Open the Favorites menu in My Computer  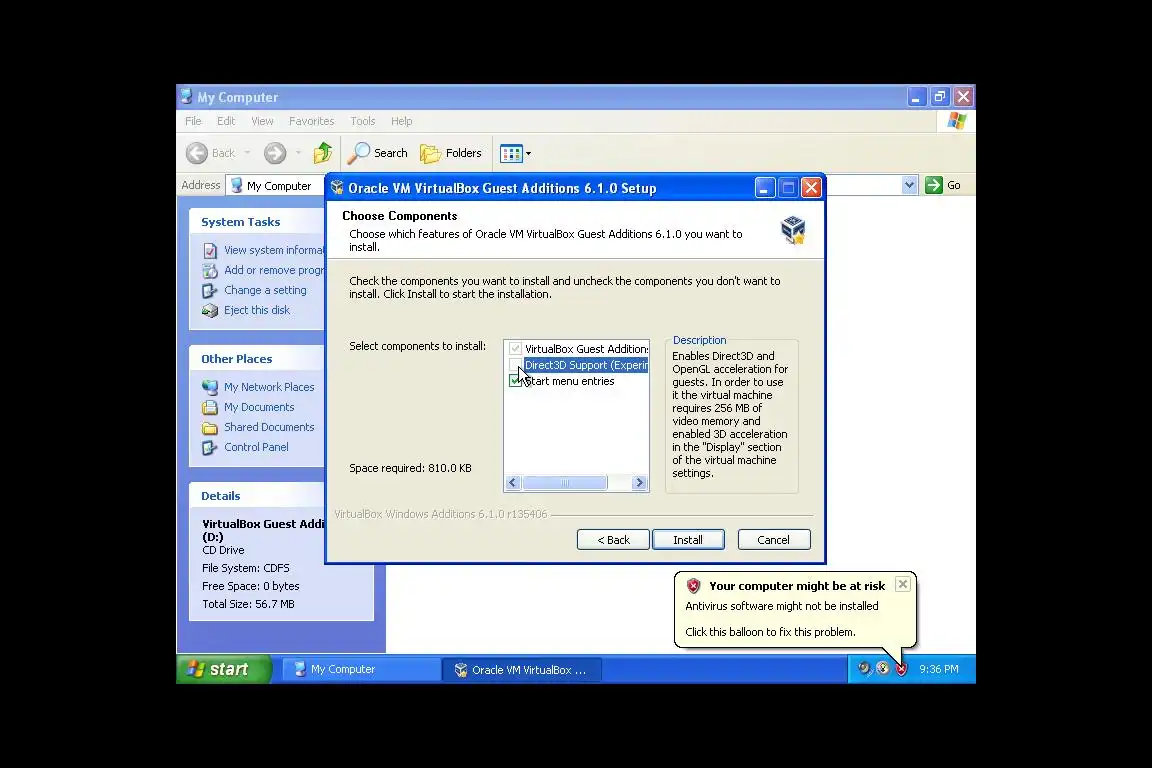pyautogui.click(x=312, y=121)
